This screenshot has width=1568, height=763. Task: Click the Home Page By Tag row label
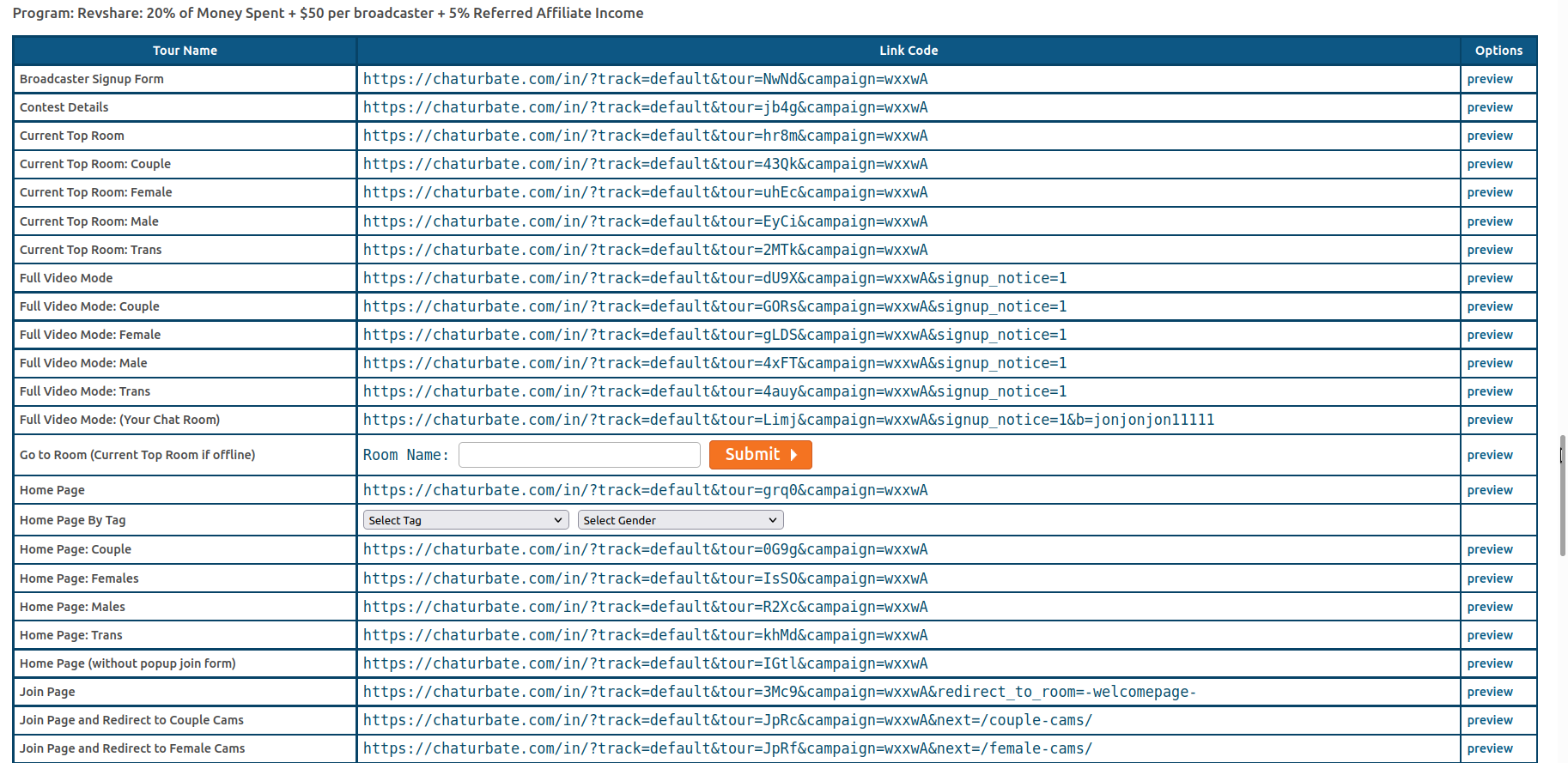click(x=73, y=520)
